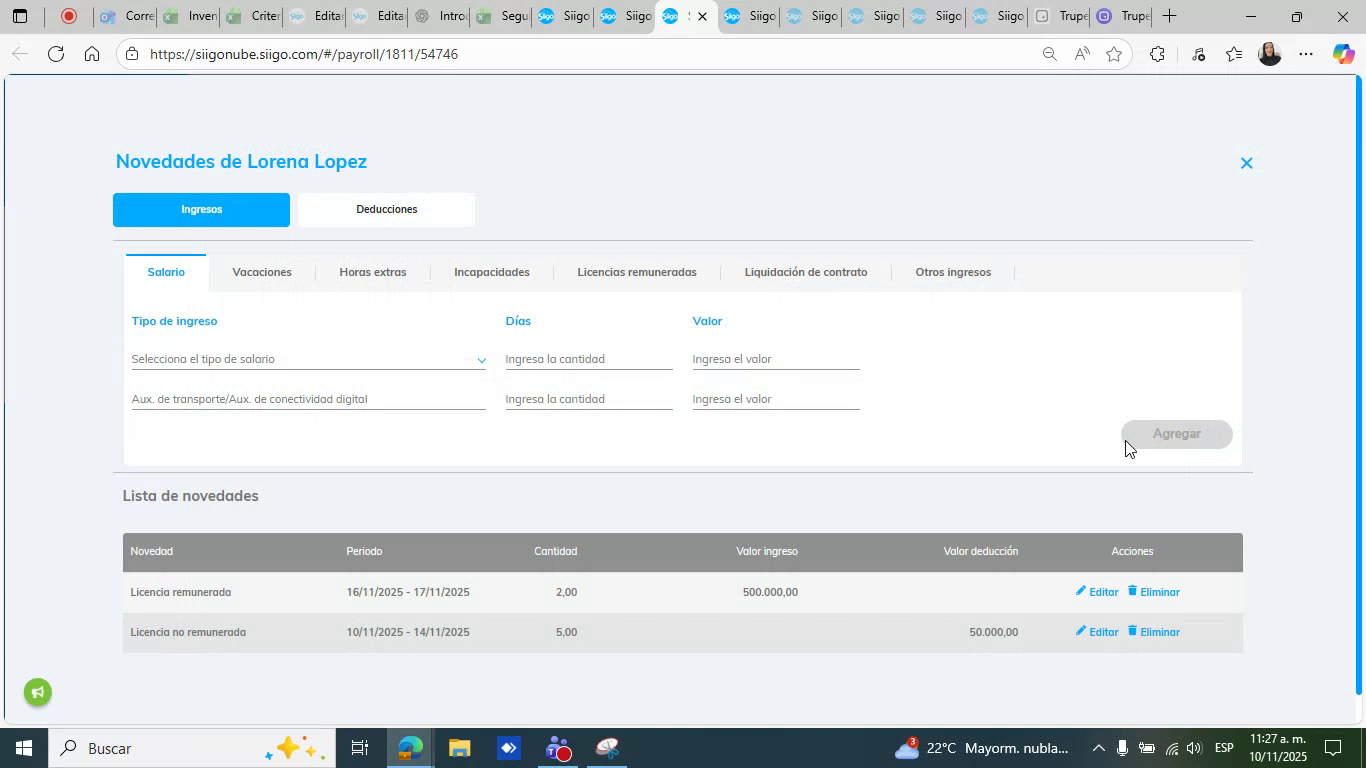This screenshot has height=768, width=1366.
Task: Open the browser extensions icon
Action: (x=1157, y=54)
